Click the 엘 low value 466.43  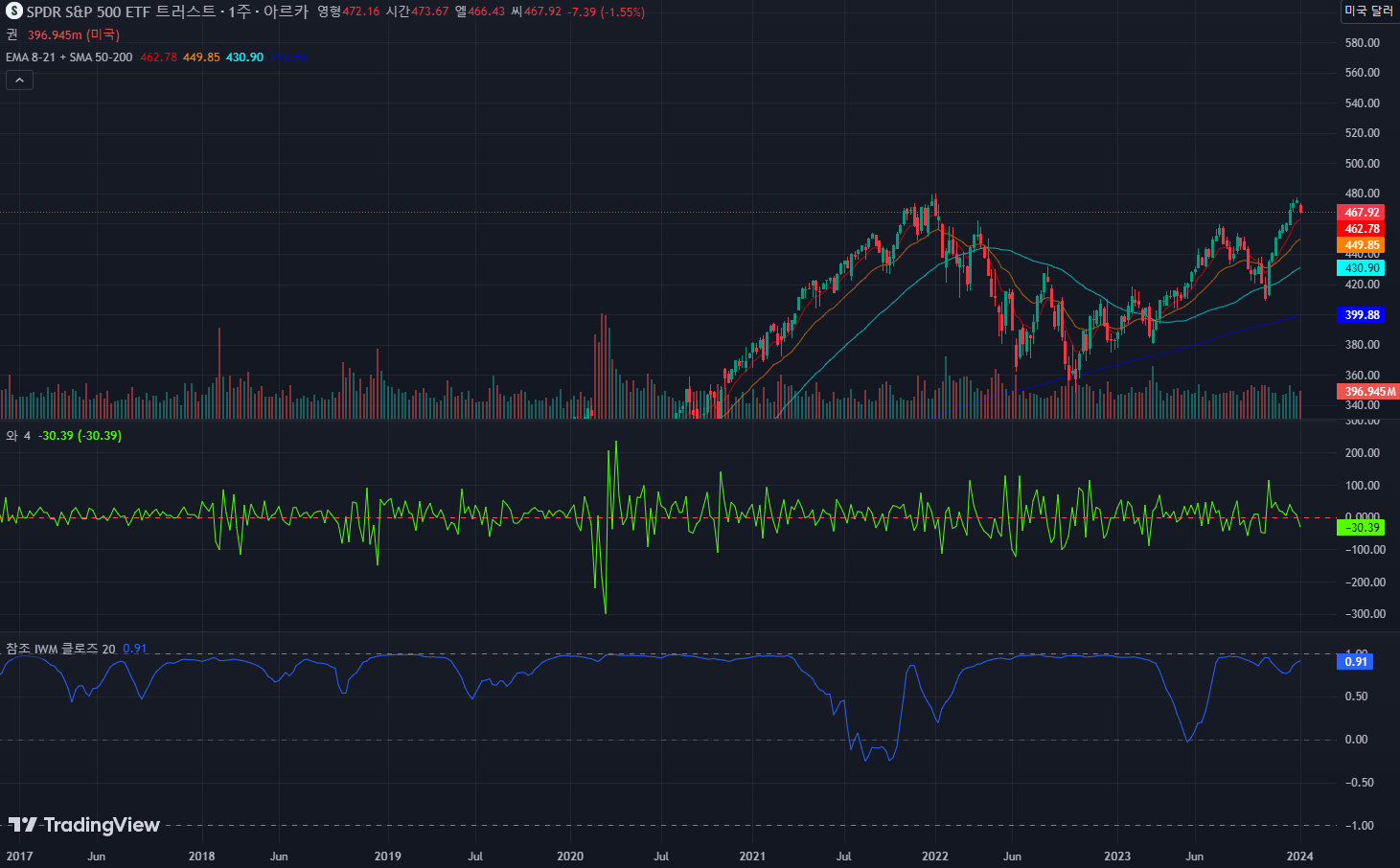click(487, 11)
